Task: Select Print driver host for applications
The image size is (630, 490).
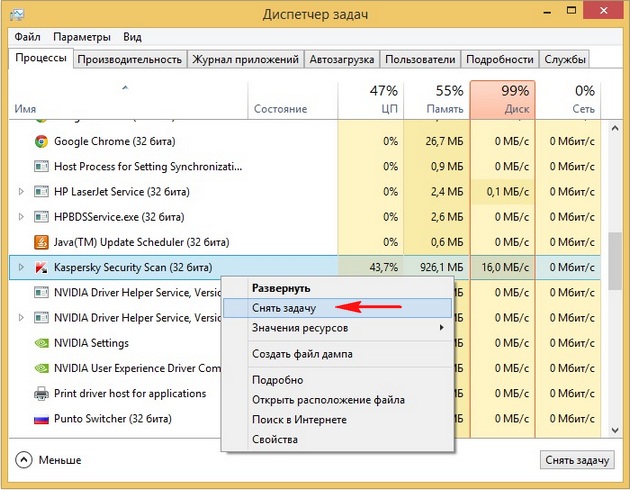Action: tap(130, 393)
